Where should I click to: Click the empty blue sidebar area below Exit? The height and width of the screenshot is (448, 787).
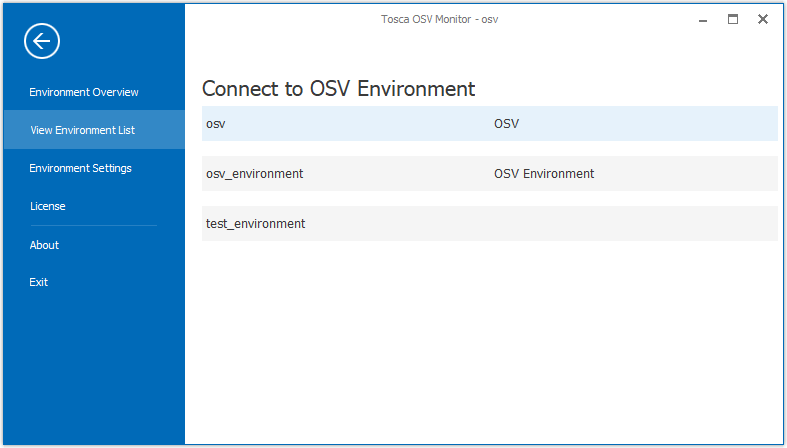[93, 370]
